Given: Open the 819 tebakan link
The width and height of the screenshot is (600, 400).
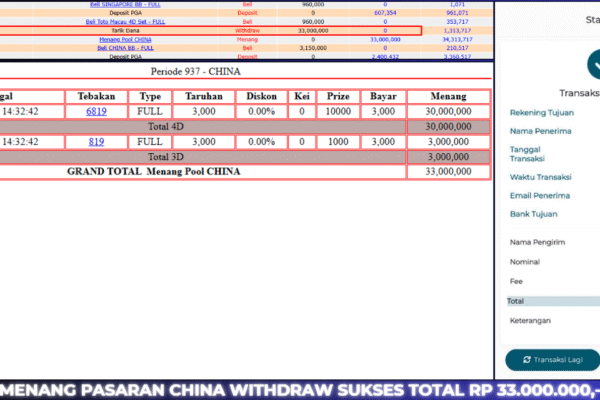Looking at the screenshot, I should click(96, 142).
